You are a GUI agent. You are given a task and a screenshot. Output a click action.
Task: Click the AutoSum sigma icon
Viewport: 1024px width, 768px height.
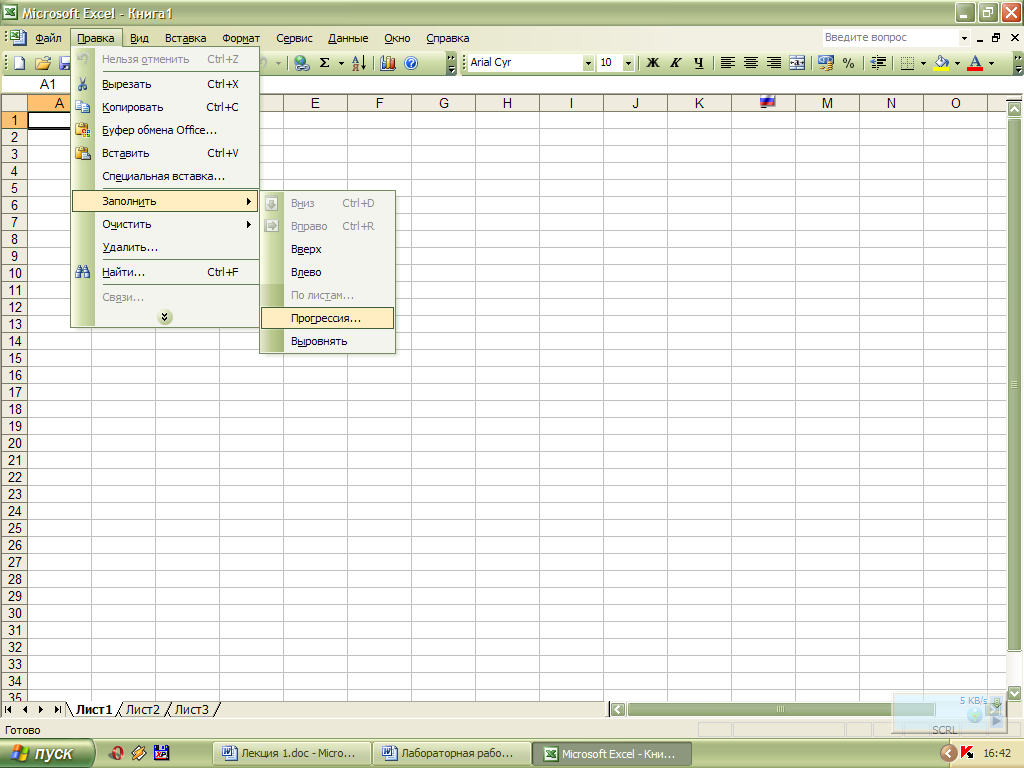click(325, 63)
